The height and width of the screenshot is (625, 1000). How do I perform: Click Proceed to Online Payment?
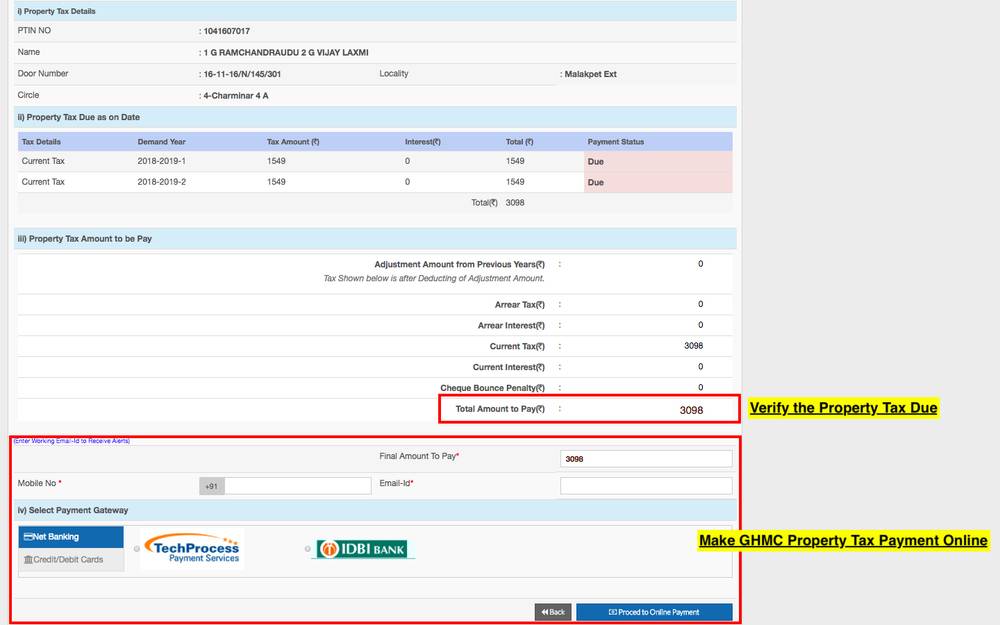click(655, 611)
